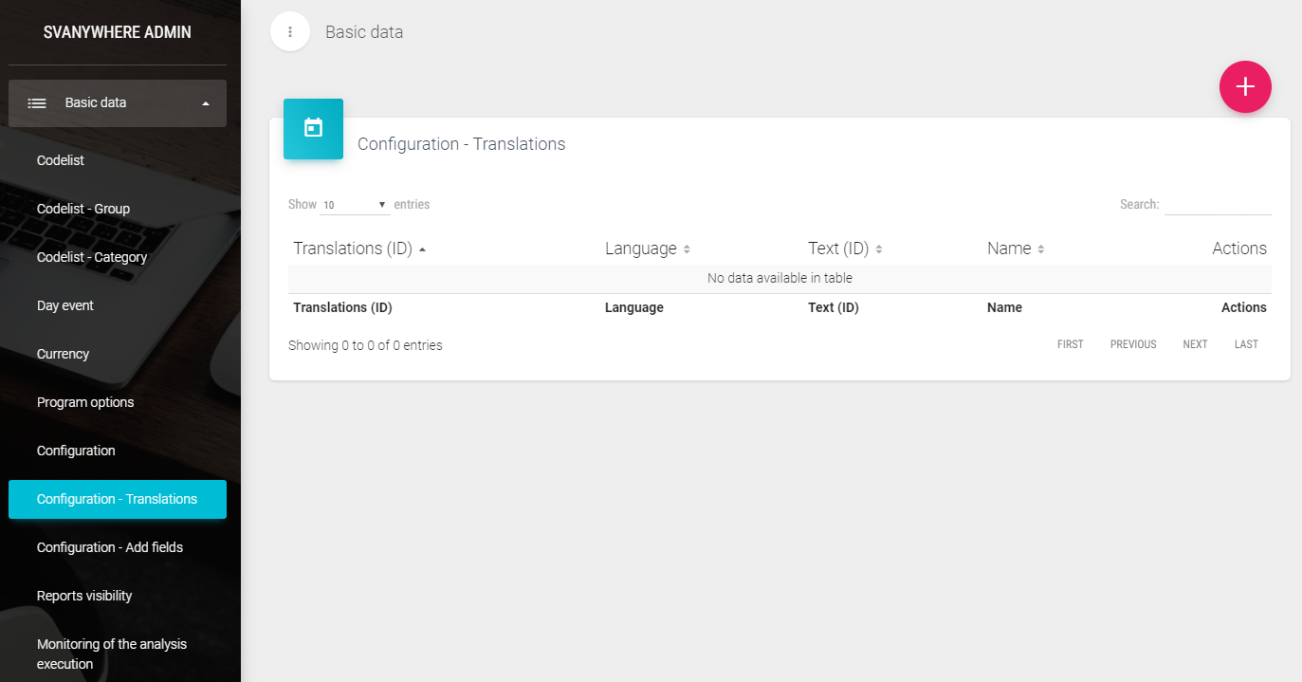Click the NEXT pagination button
This screenshot has width=1302, height=682.
click(1195, 344)
